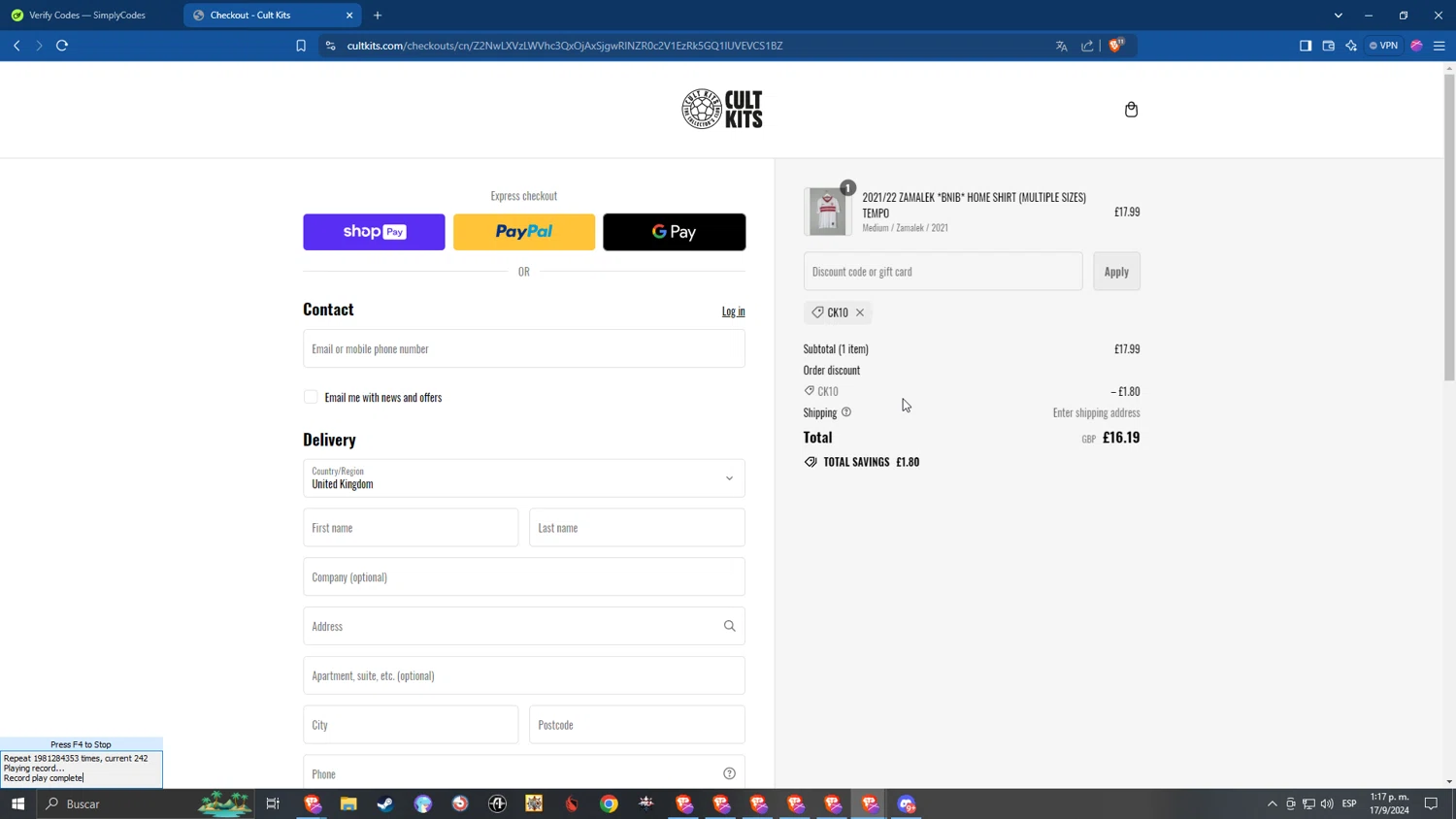Translate this page icon
The height and width of the screenshot is (819, 1456).
point(1062,46)
